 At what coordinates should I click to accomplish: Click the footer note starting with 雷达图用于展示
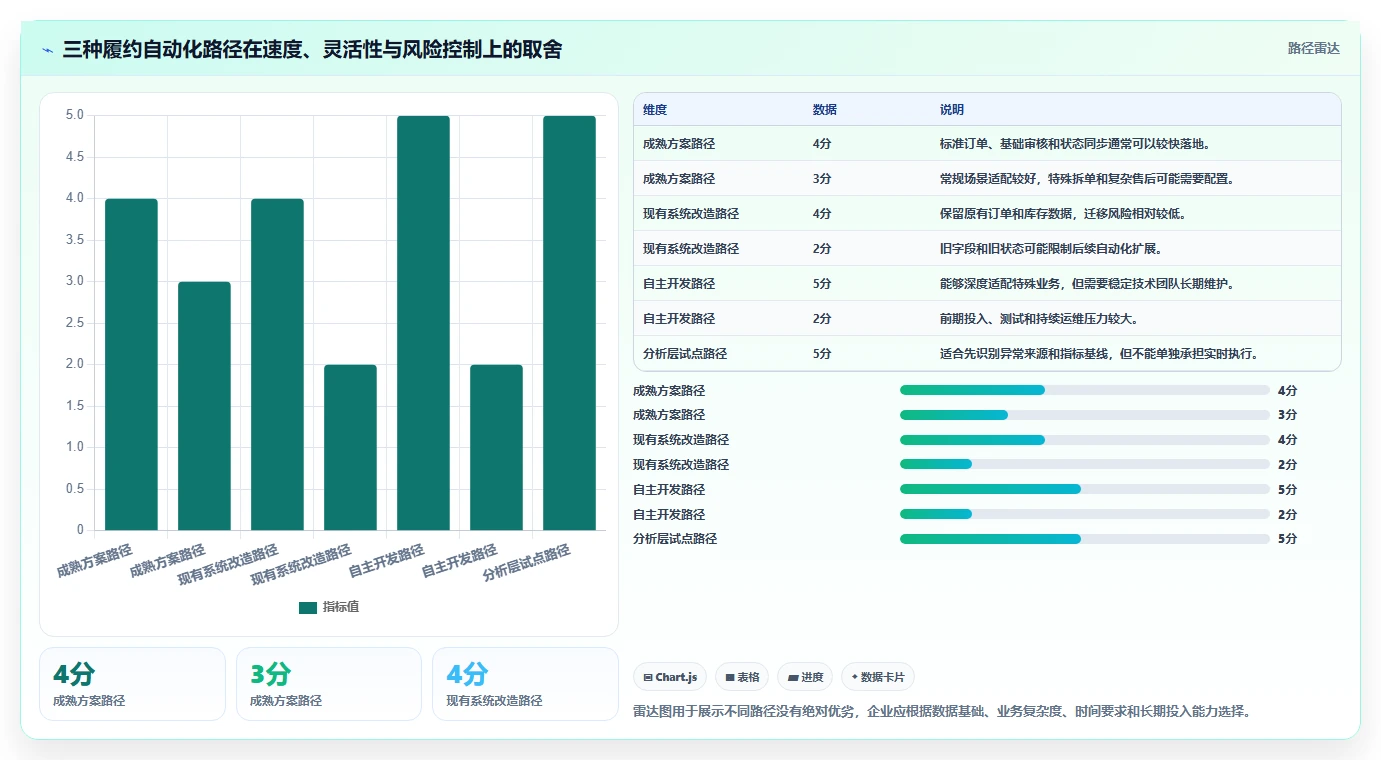(x=942, y=712)
